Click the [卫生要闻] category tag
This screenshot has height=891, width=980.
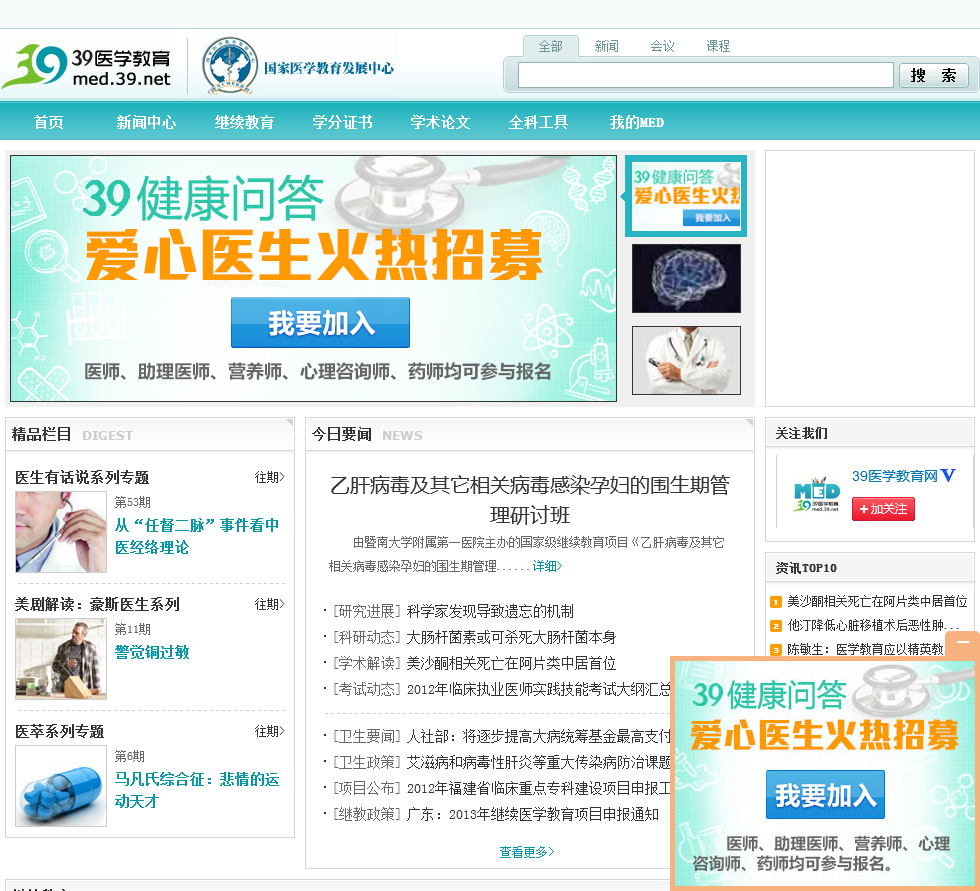366,737
